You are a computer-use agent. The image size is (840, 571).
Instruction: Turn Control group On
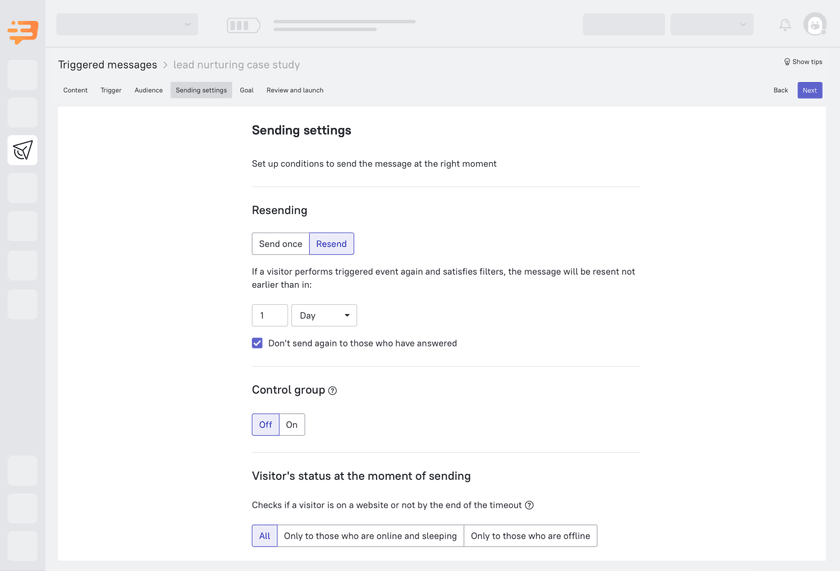click(292, 425)
